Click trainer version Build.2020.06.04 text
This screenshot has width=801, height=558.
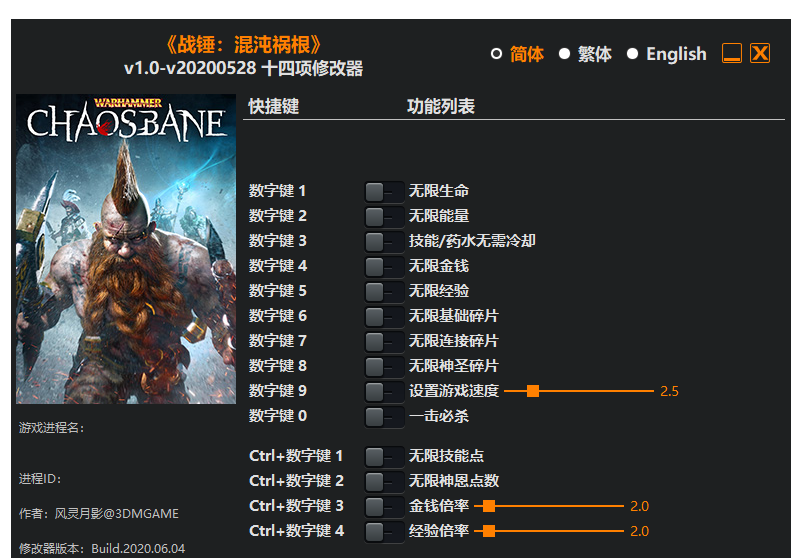[138, 549]
